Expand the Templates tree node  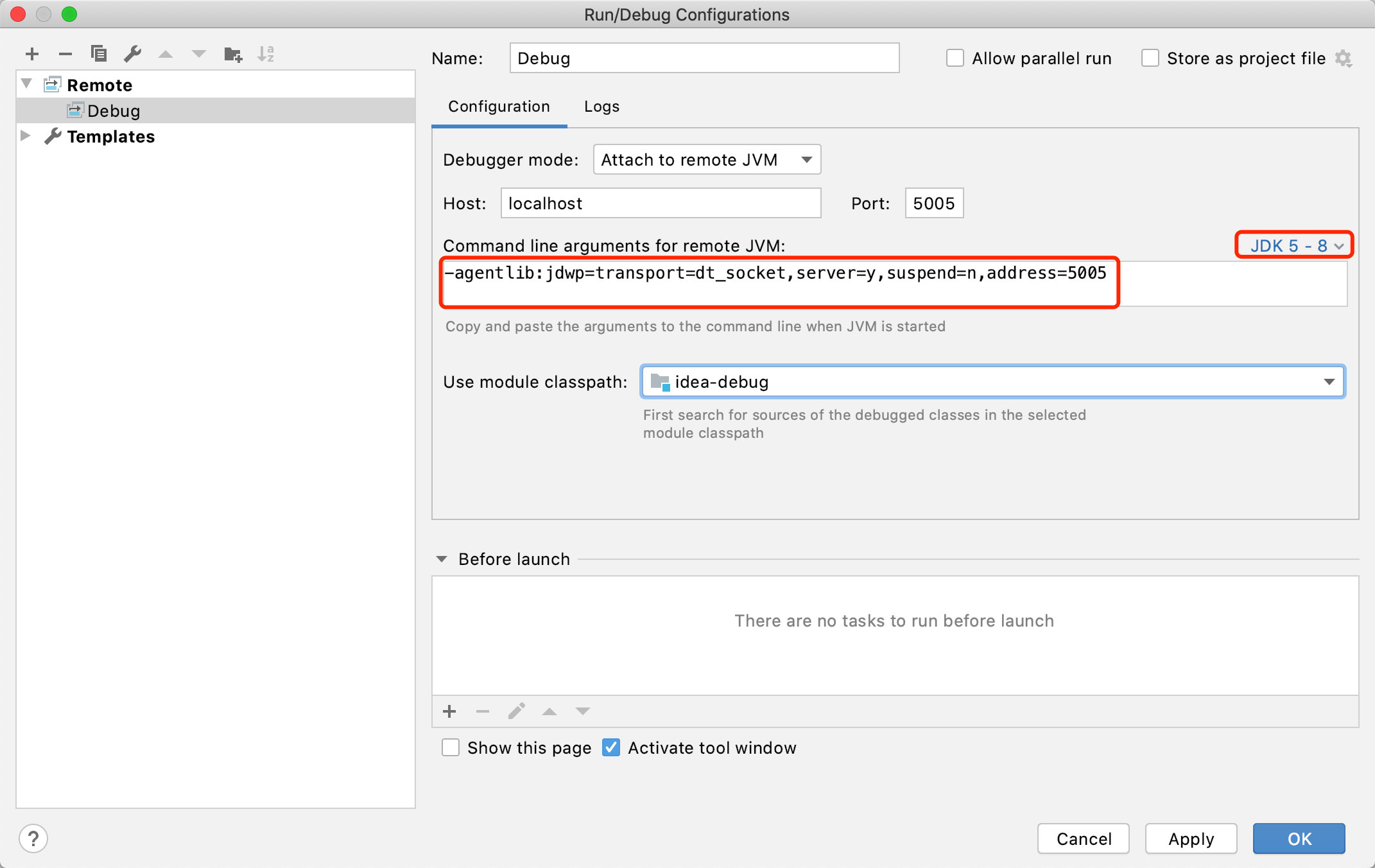pos(26,136)
